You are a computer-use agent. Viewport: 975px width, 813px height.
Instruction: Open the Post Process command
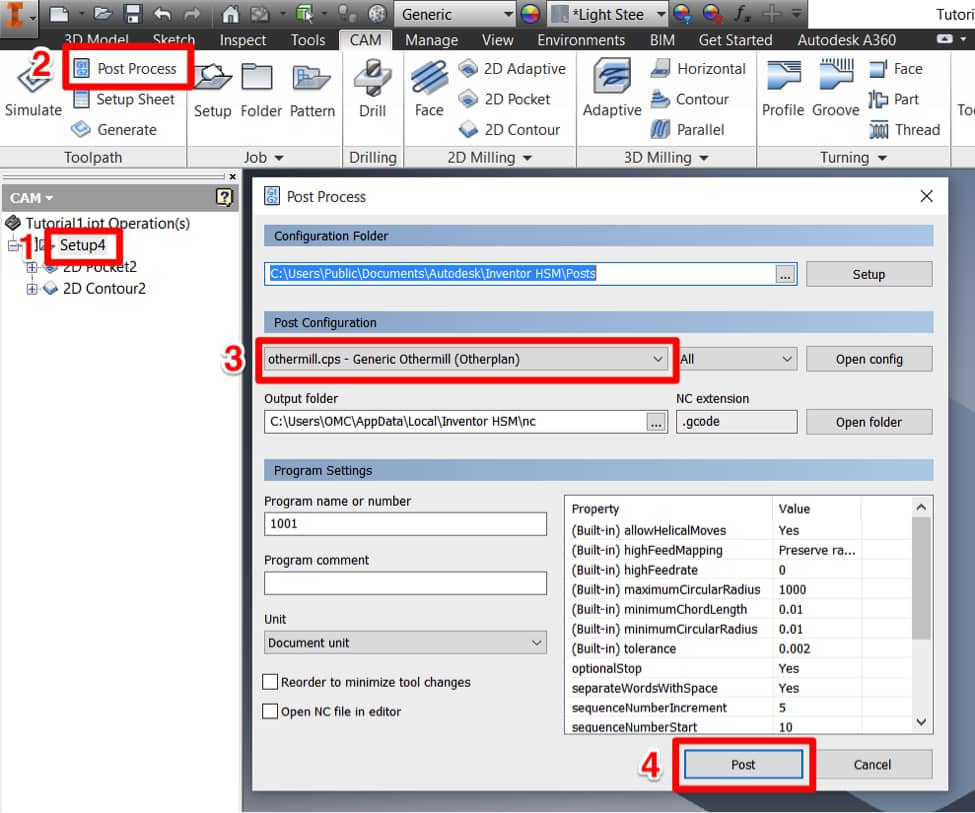coord(125,68)
